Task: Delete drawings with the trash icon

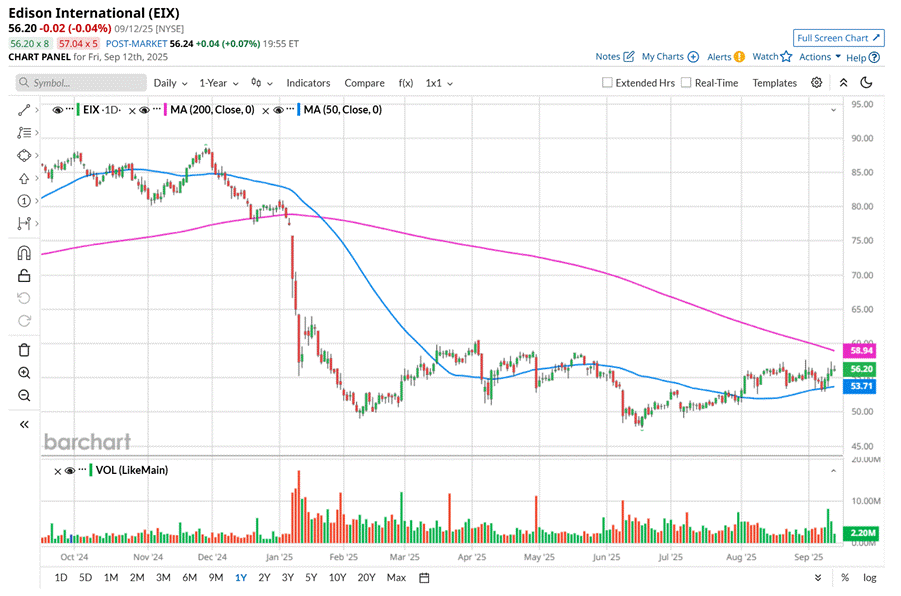Action: click(x=24, y=350)
